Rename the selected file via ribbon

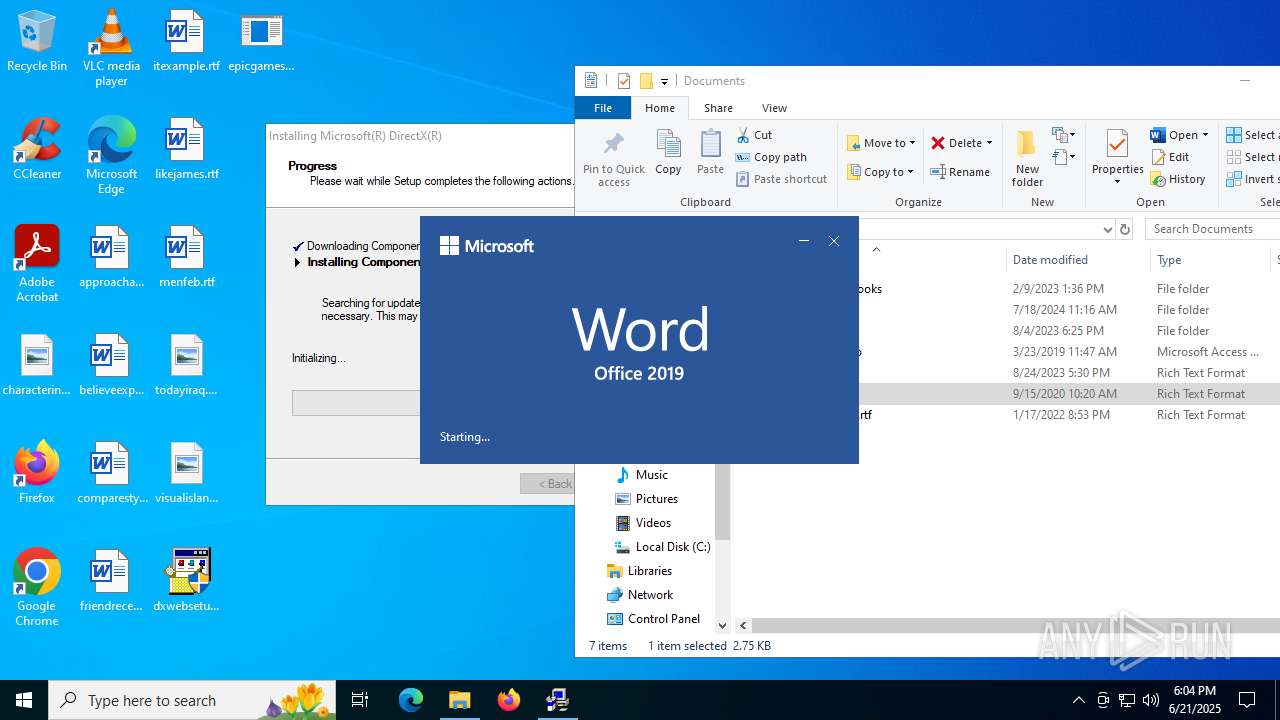pyautogui.click(x=960, y=172)
